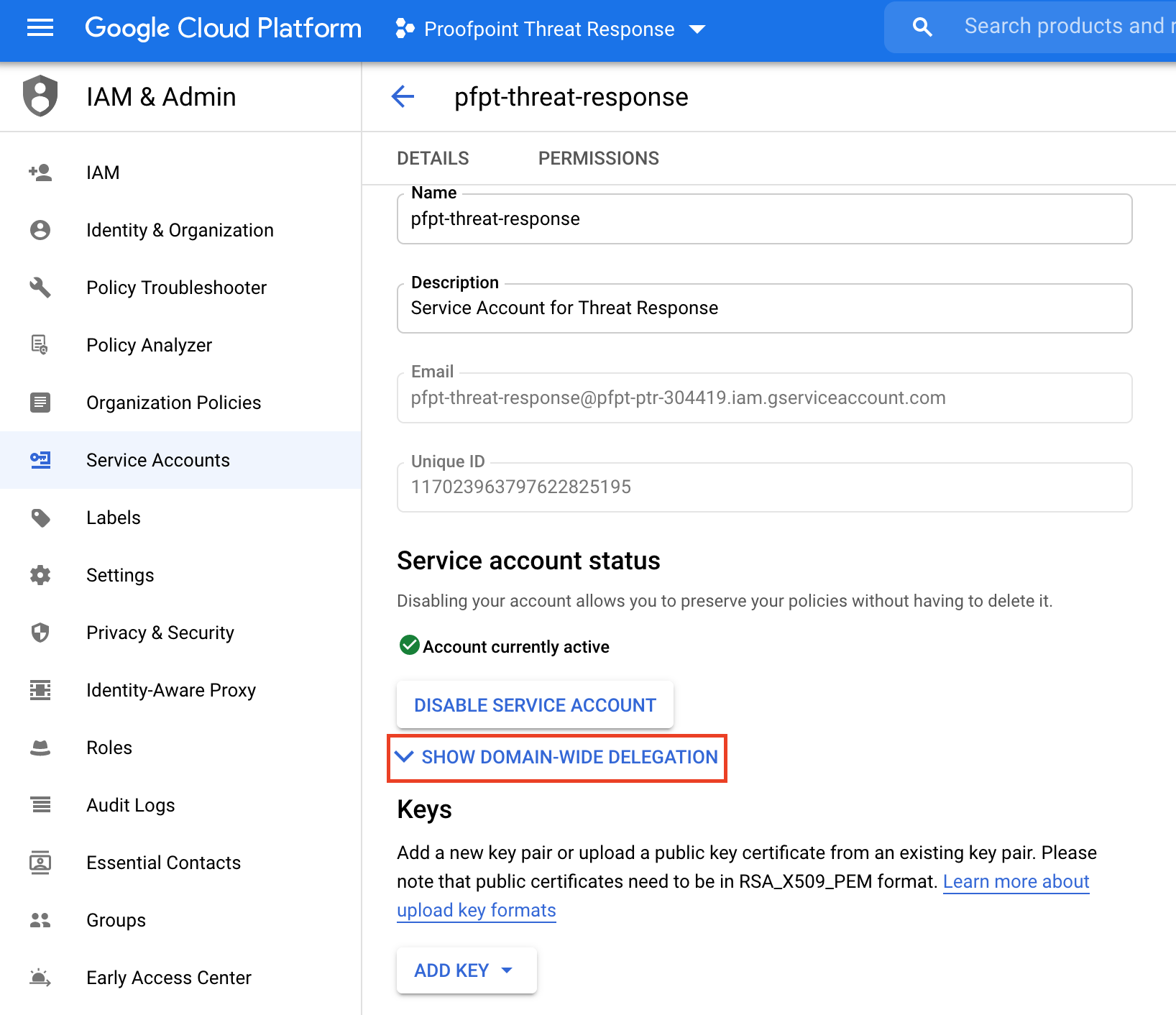Open Identity-Aware Proxy in the sidebar
1176x1015 pixels.
tap(170, 690)
